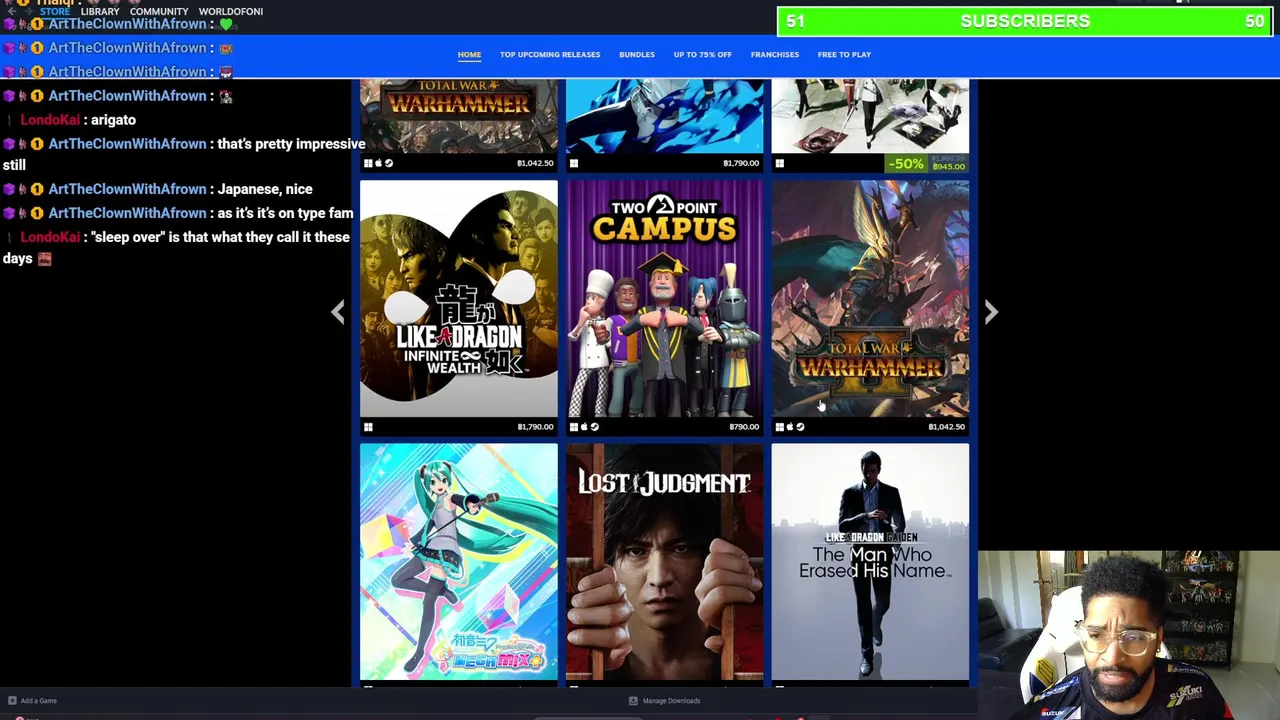Click the Apple icon under Two Point Campus
Screen dimensions: 1280x720
pyautogui.click(x=584, y=427)
